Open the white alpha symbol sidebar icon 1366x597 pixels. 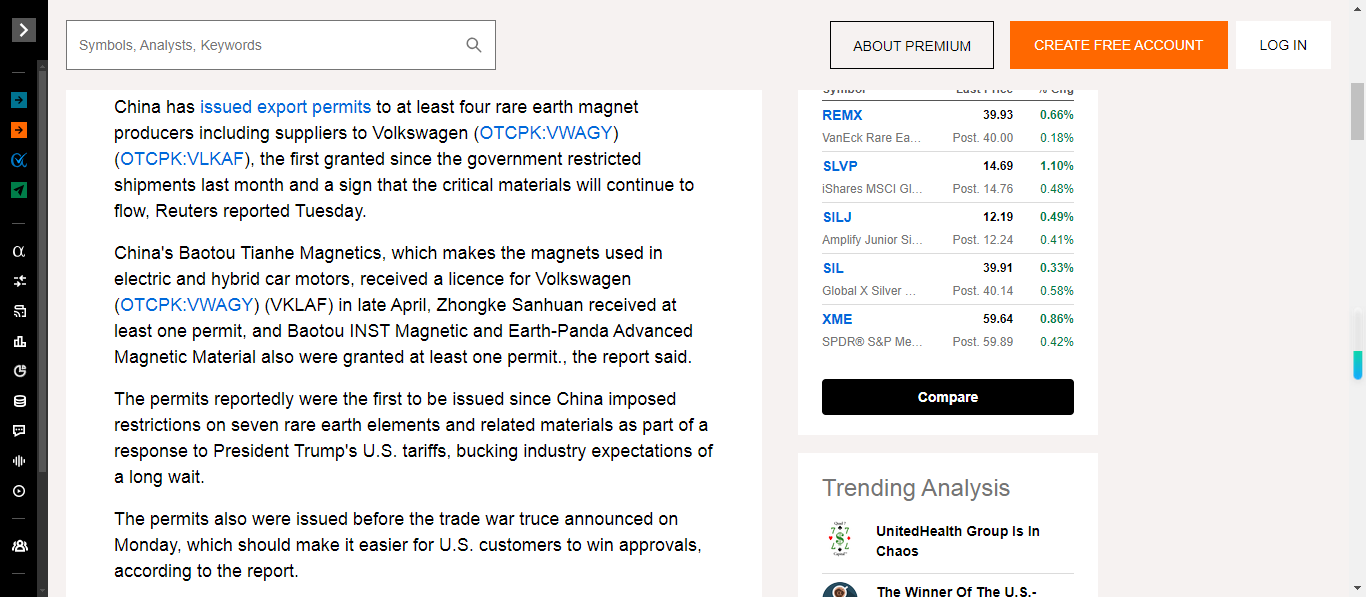coord(19,252)
